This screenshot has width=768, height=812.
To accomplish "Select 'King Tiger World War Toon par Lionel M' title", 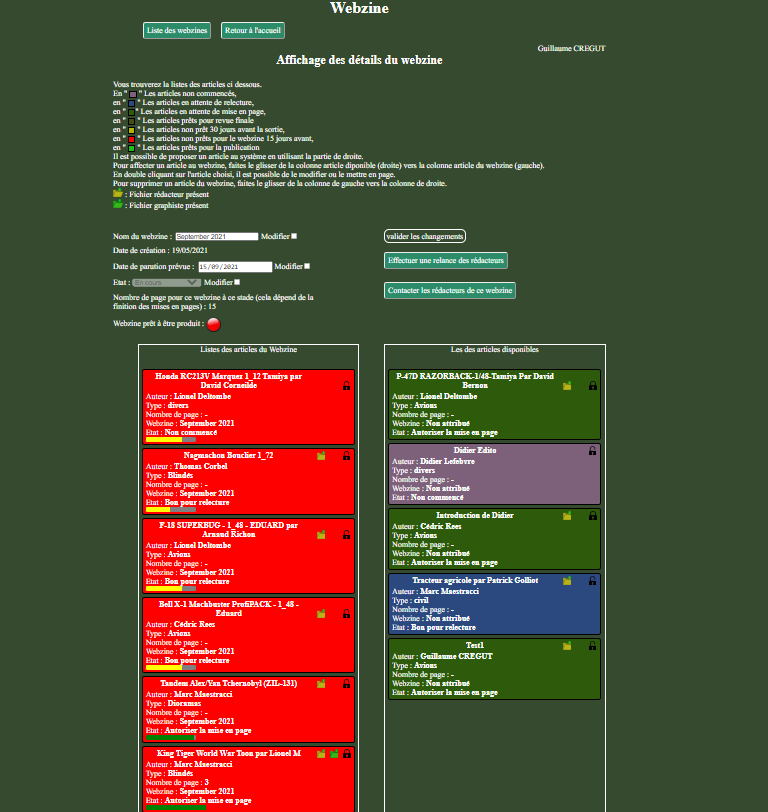I will tap(229, 753).
